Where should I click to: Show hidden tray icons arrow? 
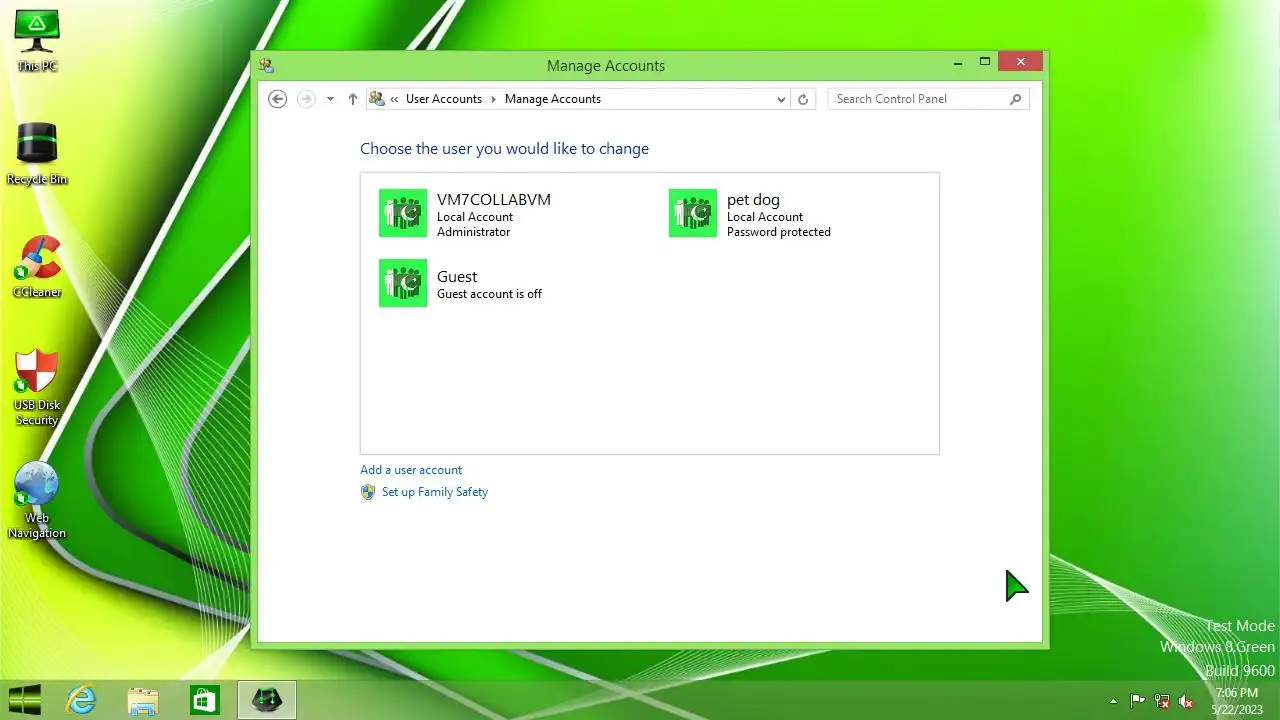(x=1113, y=701)
